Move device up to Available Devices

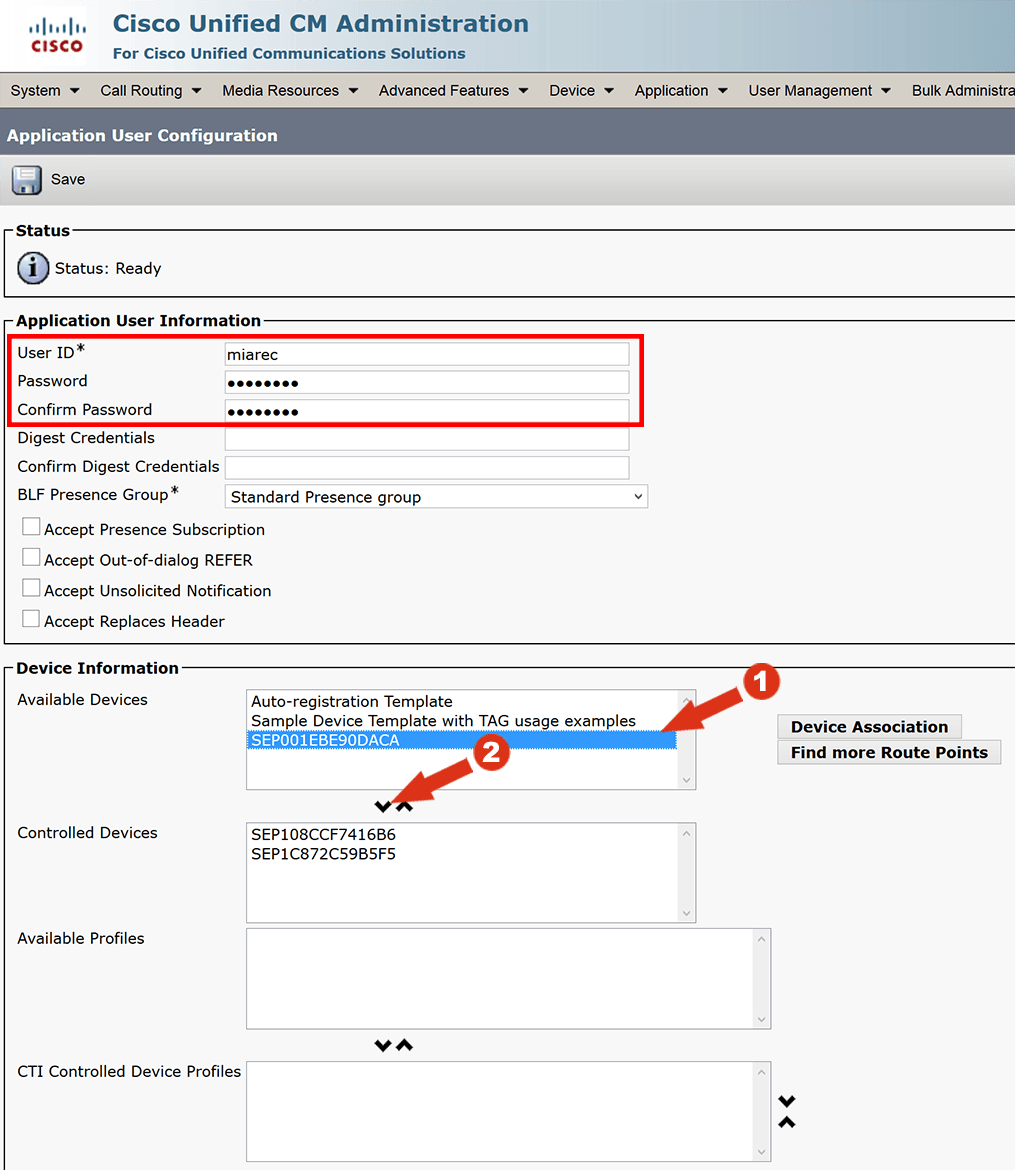405,807
